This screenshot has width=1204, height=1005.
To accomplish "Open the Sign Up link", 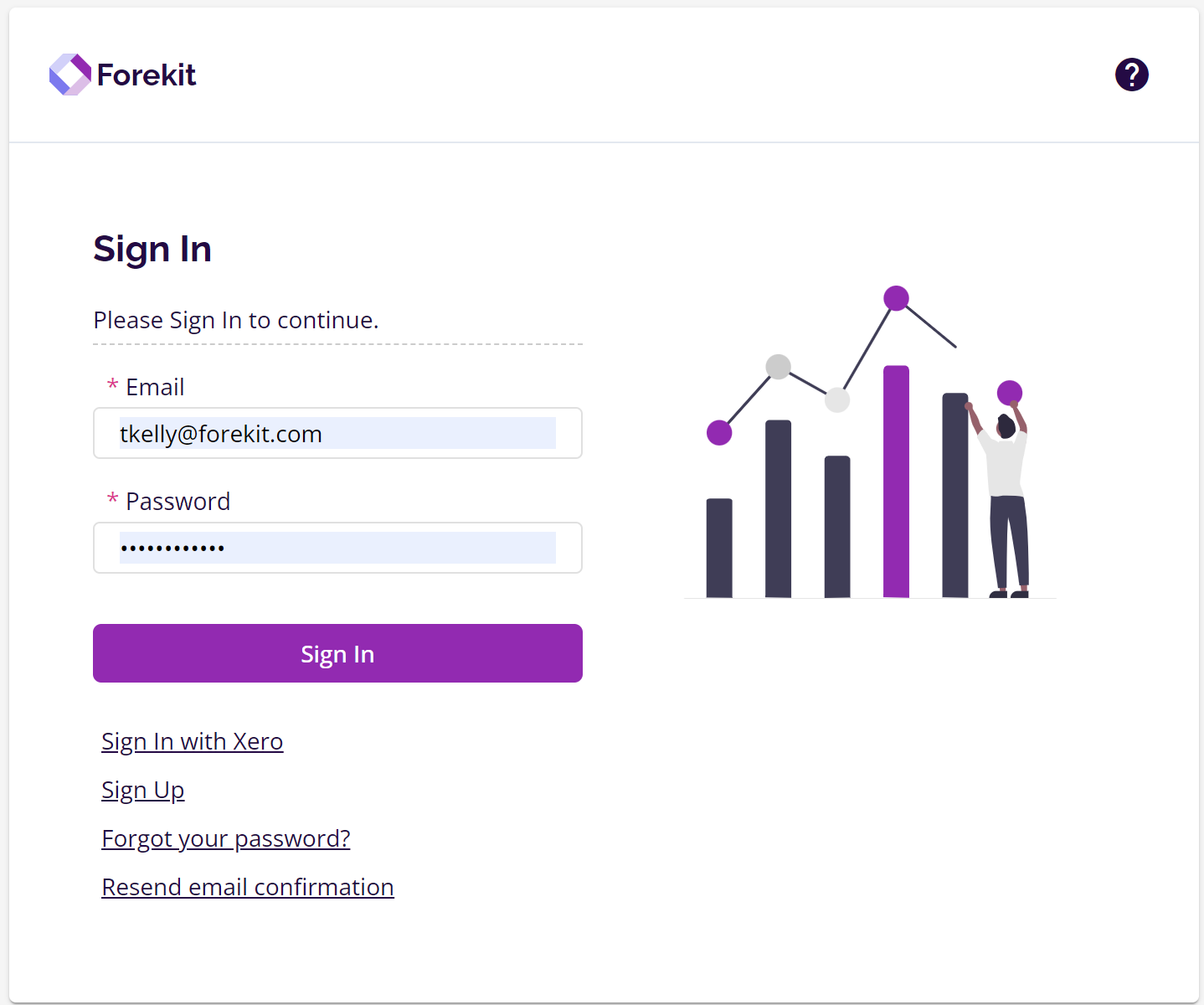I will (142, 791).
